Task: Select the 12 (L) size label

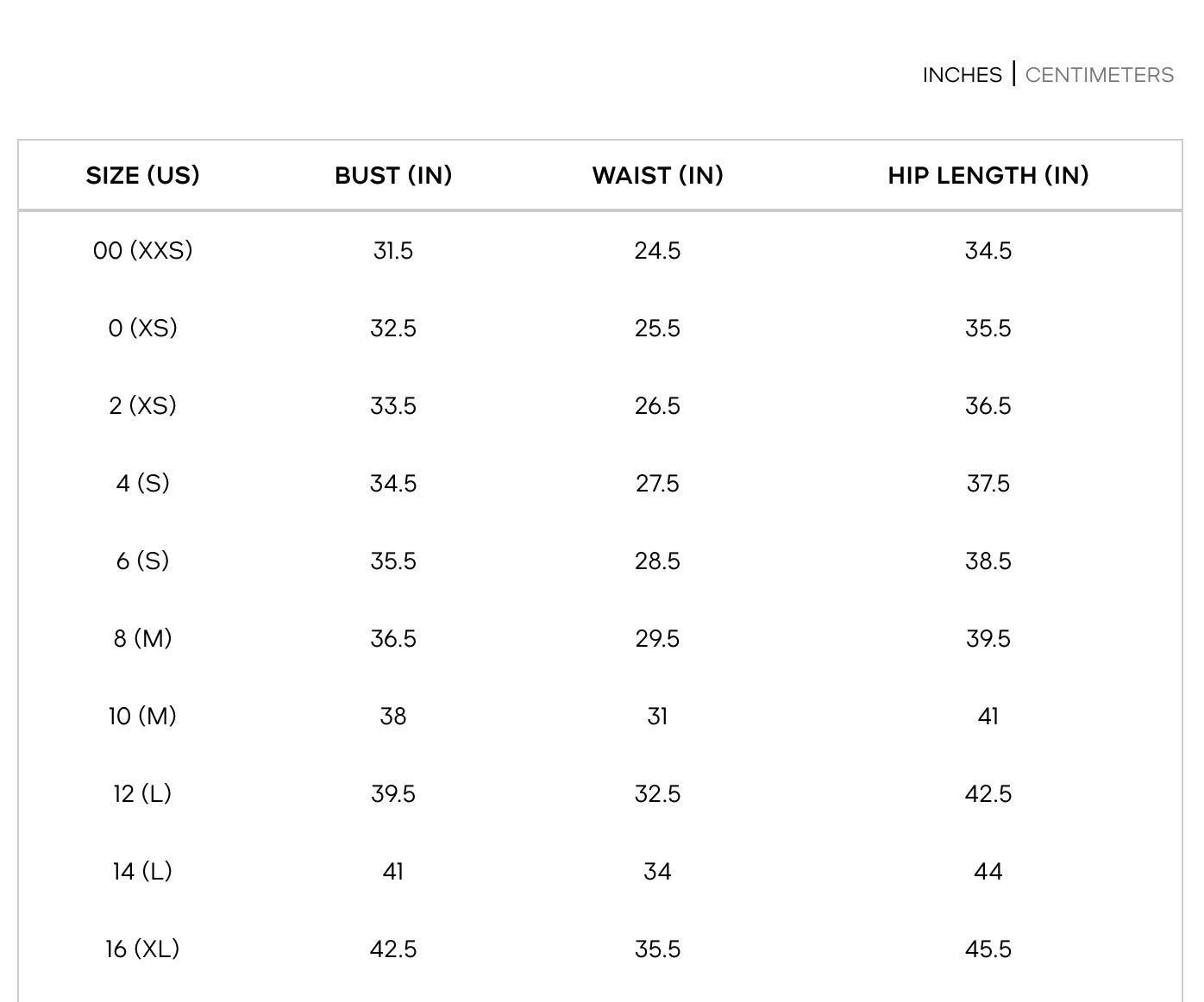Action: pos(142,793)
